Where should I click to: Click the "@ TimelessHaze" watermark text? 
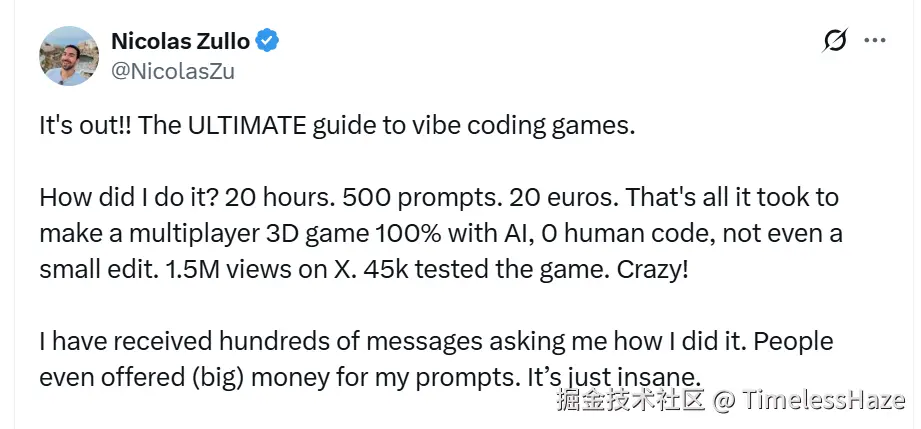point(809,400)
